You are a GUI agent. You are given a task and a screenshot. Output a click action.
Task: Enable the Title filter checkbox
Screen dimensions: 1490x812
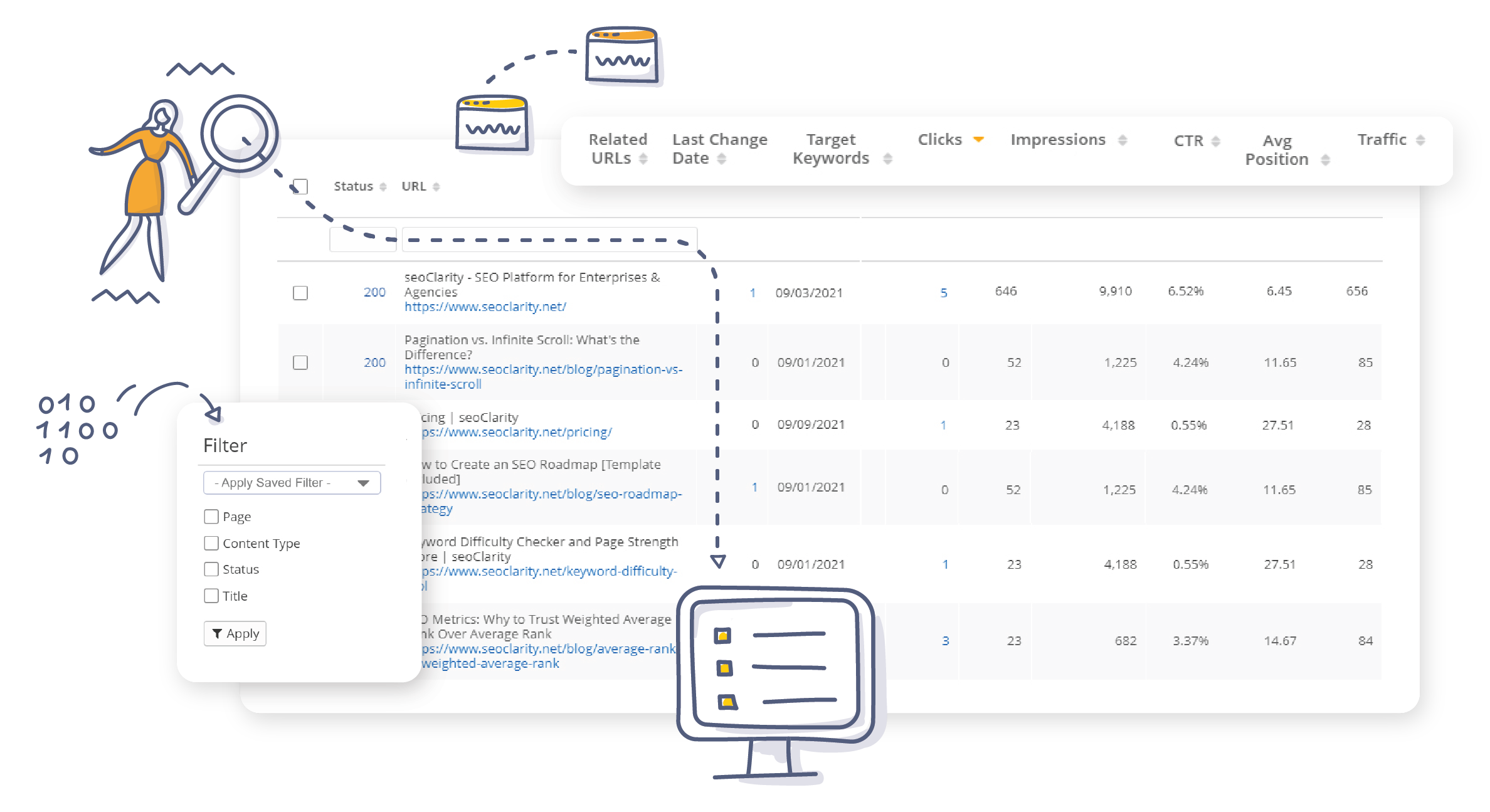coord(211,596)
